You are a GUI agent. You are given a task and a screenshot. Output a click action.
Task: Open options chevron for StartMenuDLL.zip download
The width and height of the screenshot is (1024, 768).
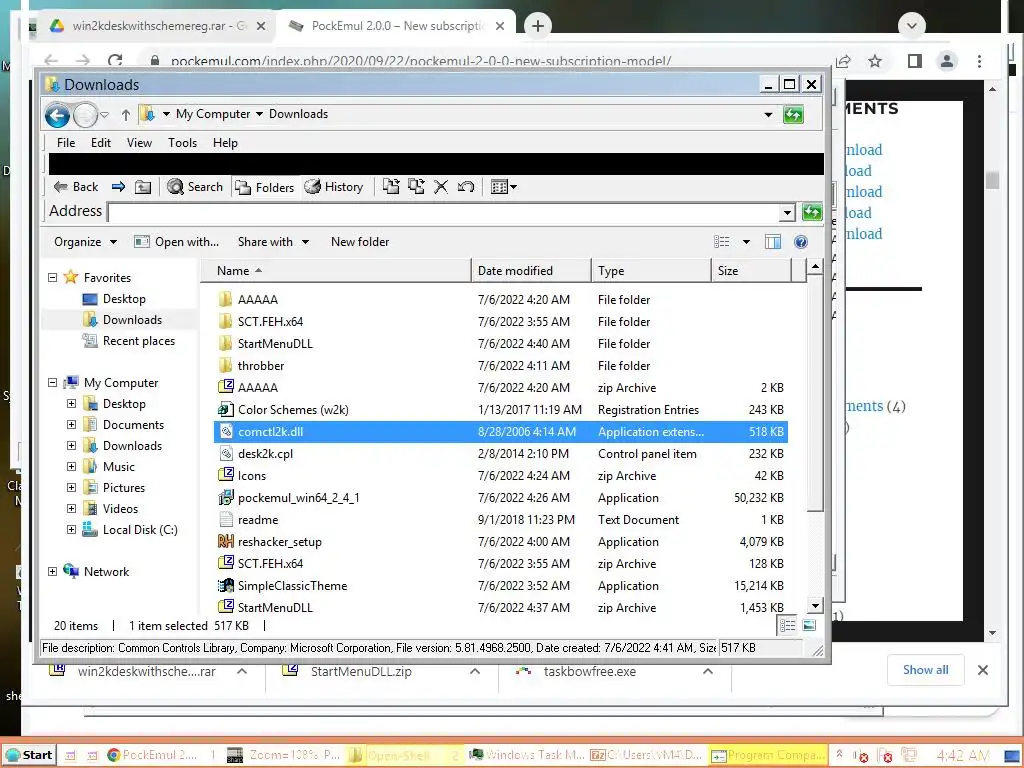click(x=475, y=671)
